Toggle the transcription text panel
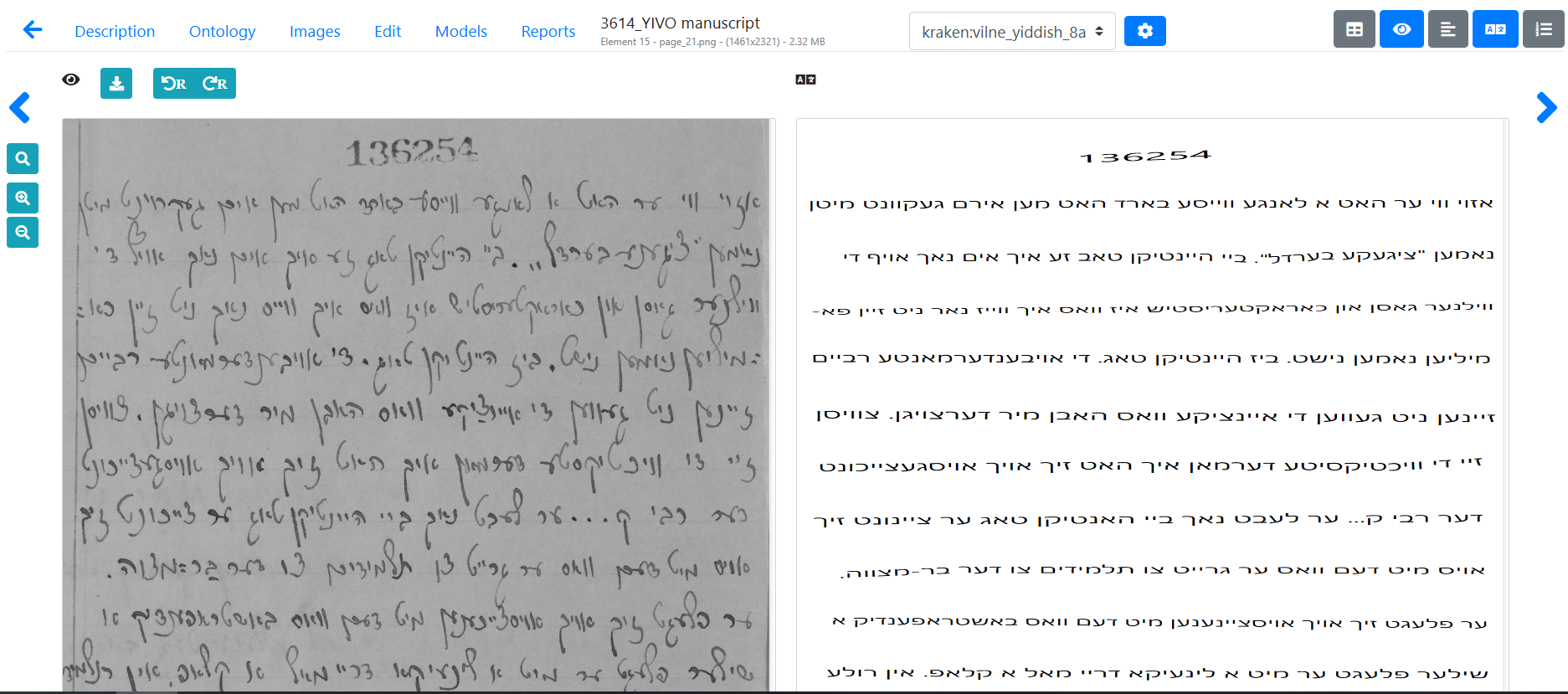Viewport: 1568px width, 694px height. pyautogui.click(x=1447, y=30)
